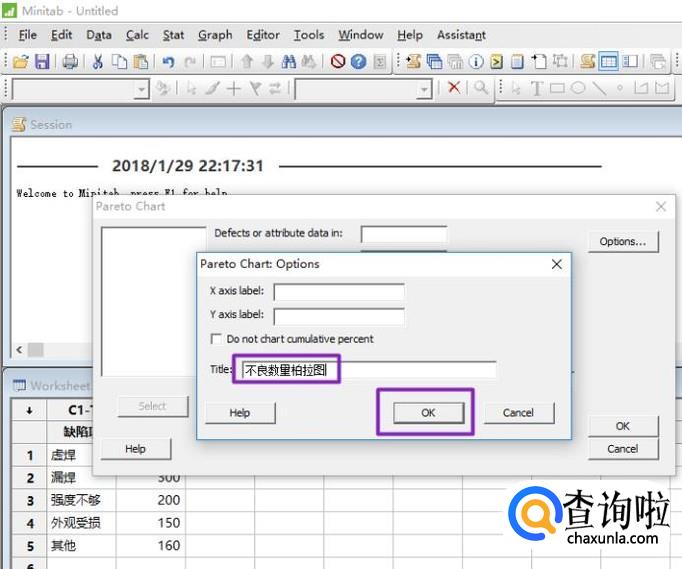Click Cancel in the Pareto Chart dialog
This screenshot has height=569, width=682.
coord(623,449)
